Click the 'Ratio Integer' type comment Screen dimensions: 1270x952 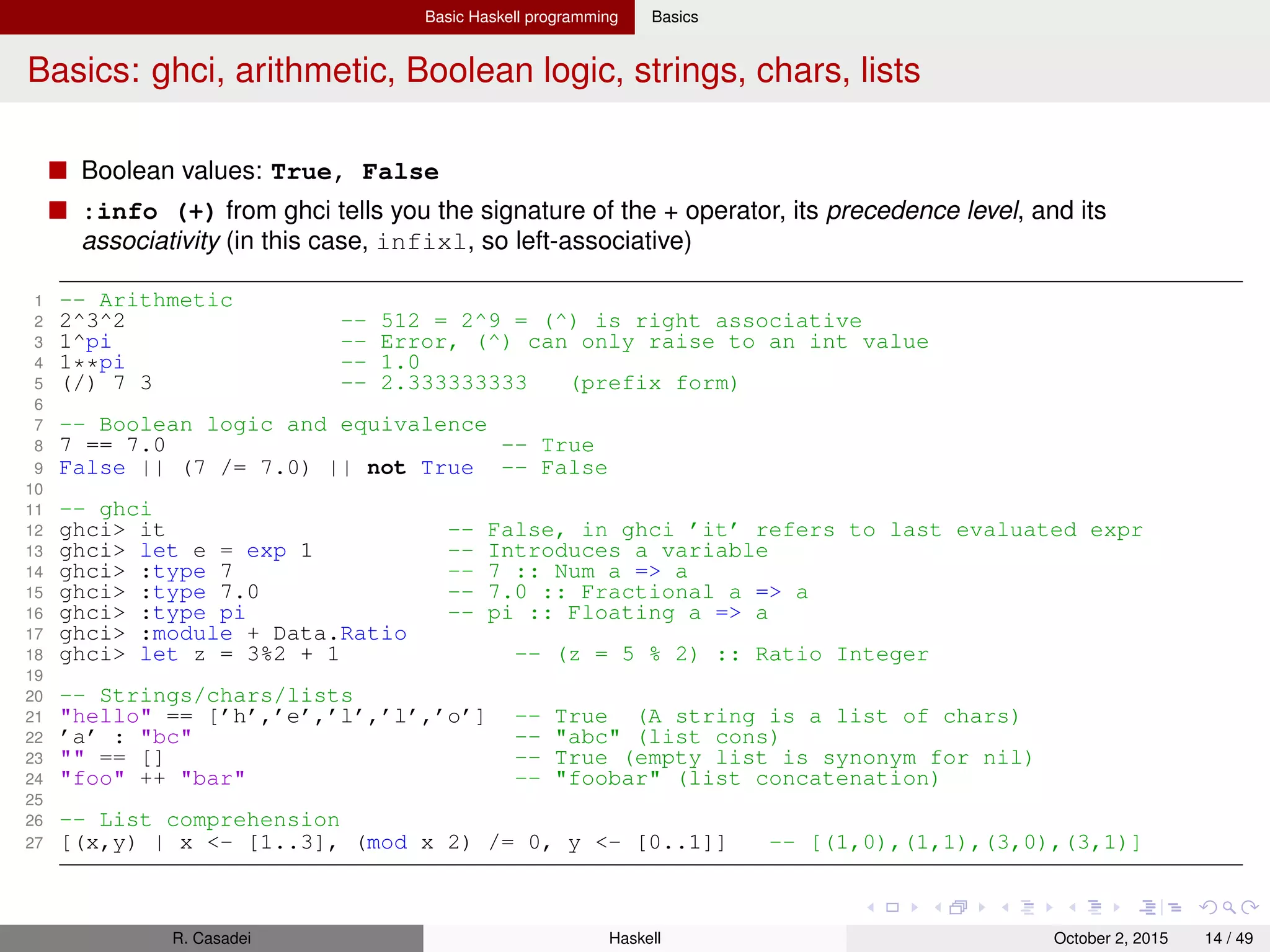click(x=841, y=654)
